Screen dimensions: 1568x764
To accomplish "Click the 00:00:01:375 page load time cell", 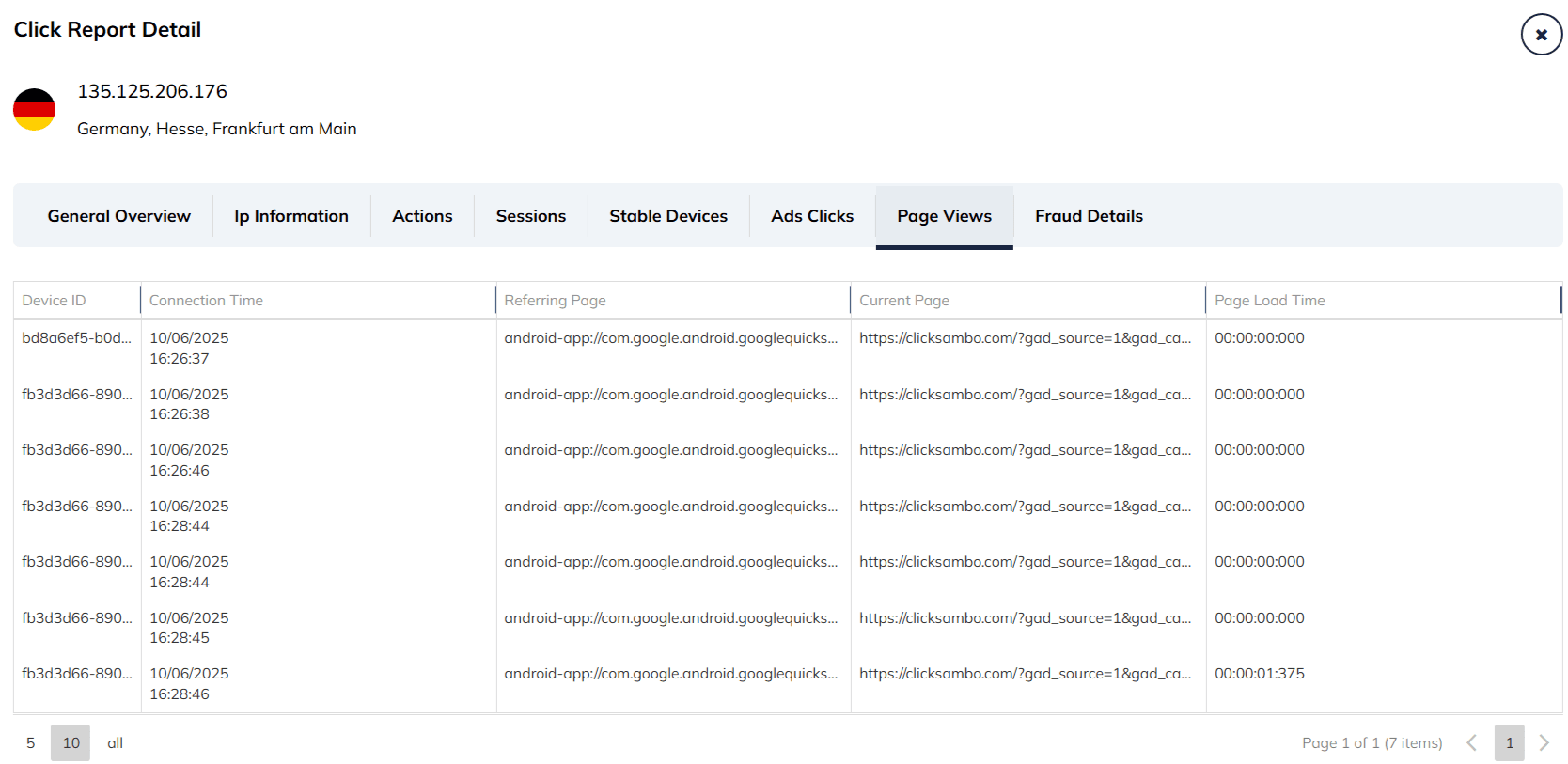I will pos(1259,674).
